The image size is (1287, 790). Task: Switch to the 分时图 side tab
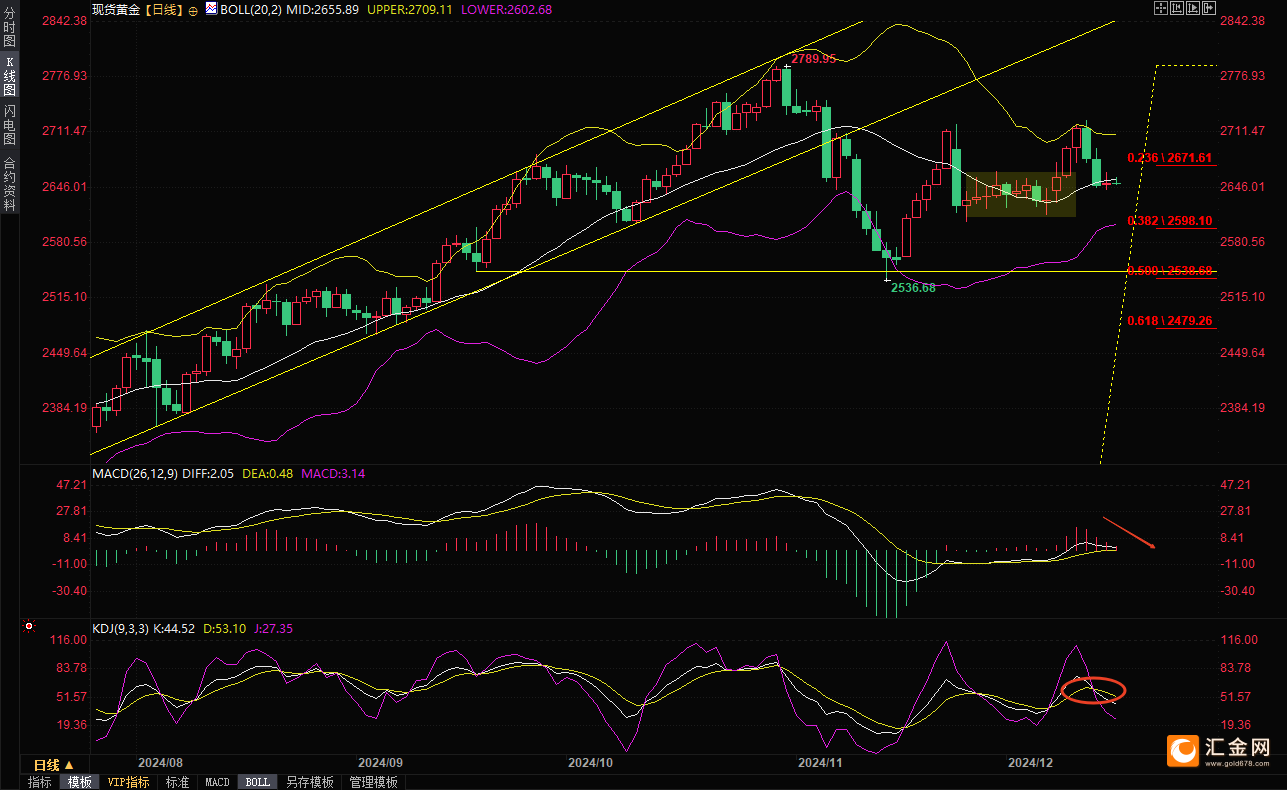9,25
